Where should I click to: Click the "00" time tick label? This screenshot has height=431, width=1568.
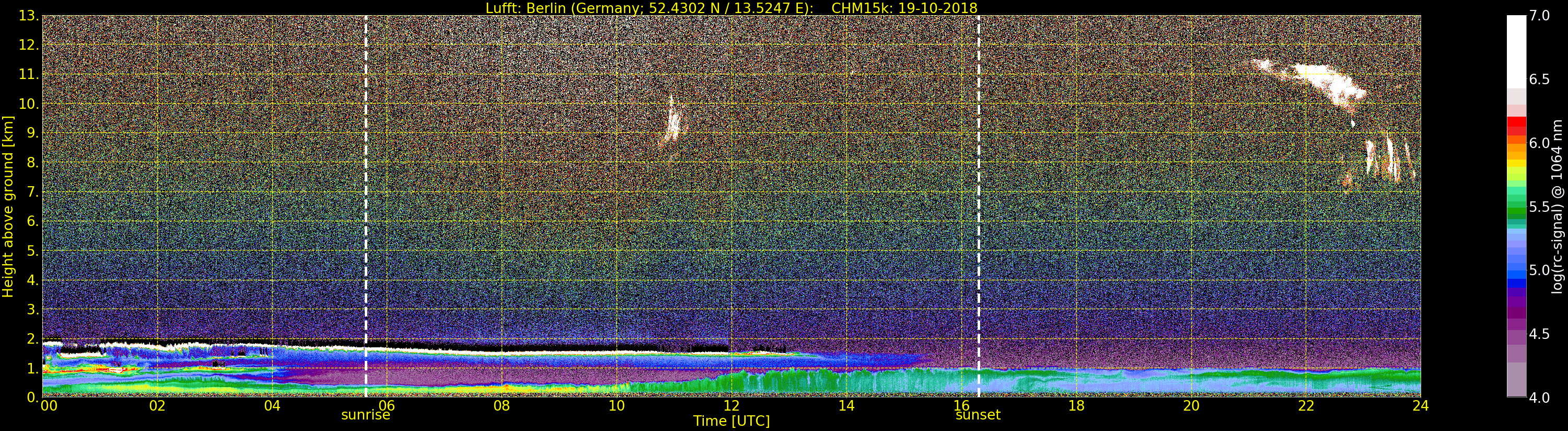point(48,406)
